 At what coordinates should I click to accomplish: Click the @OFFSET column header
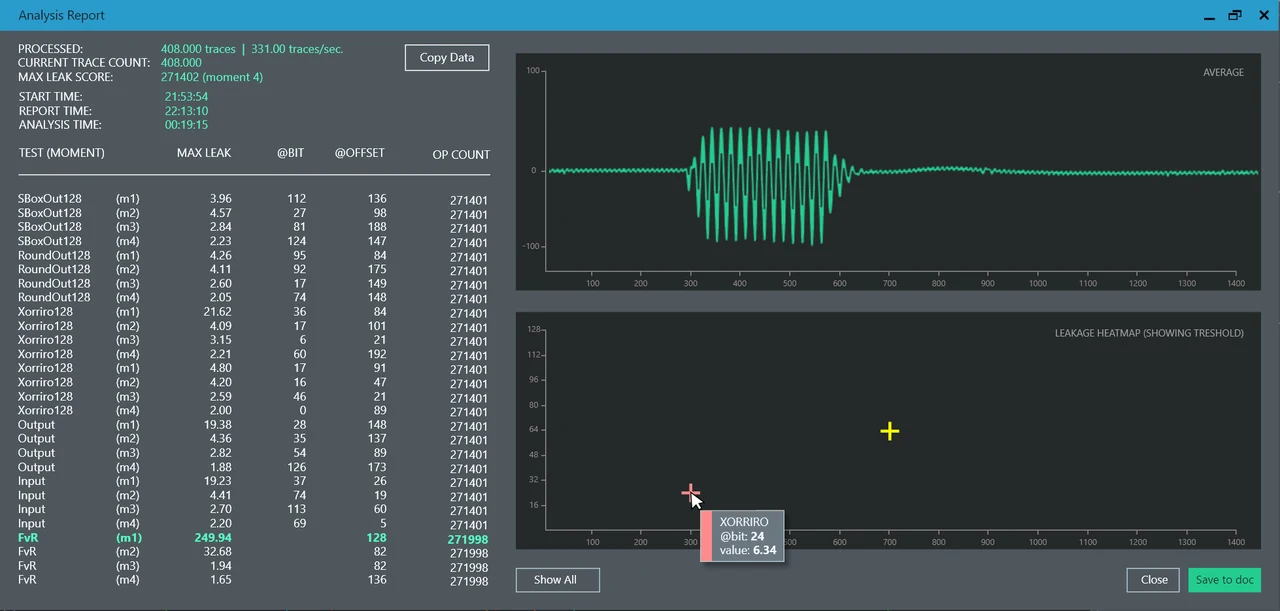360,153
